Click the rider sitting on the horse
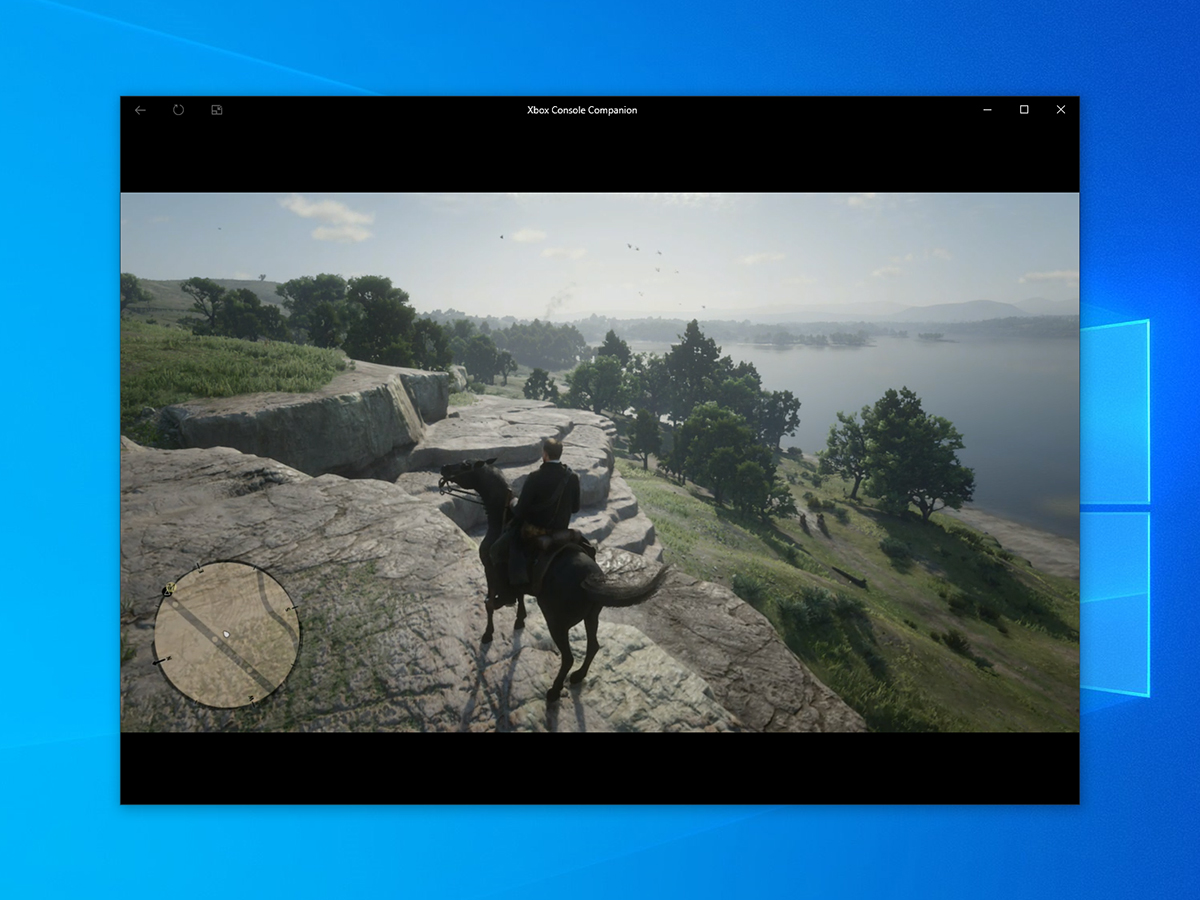The image size is (1200, 900). pyautogui.click(x=549, y=495)
